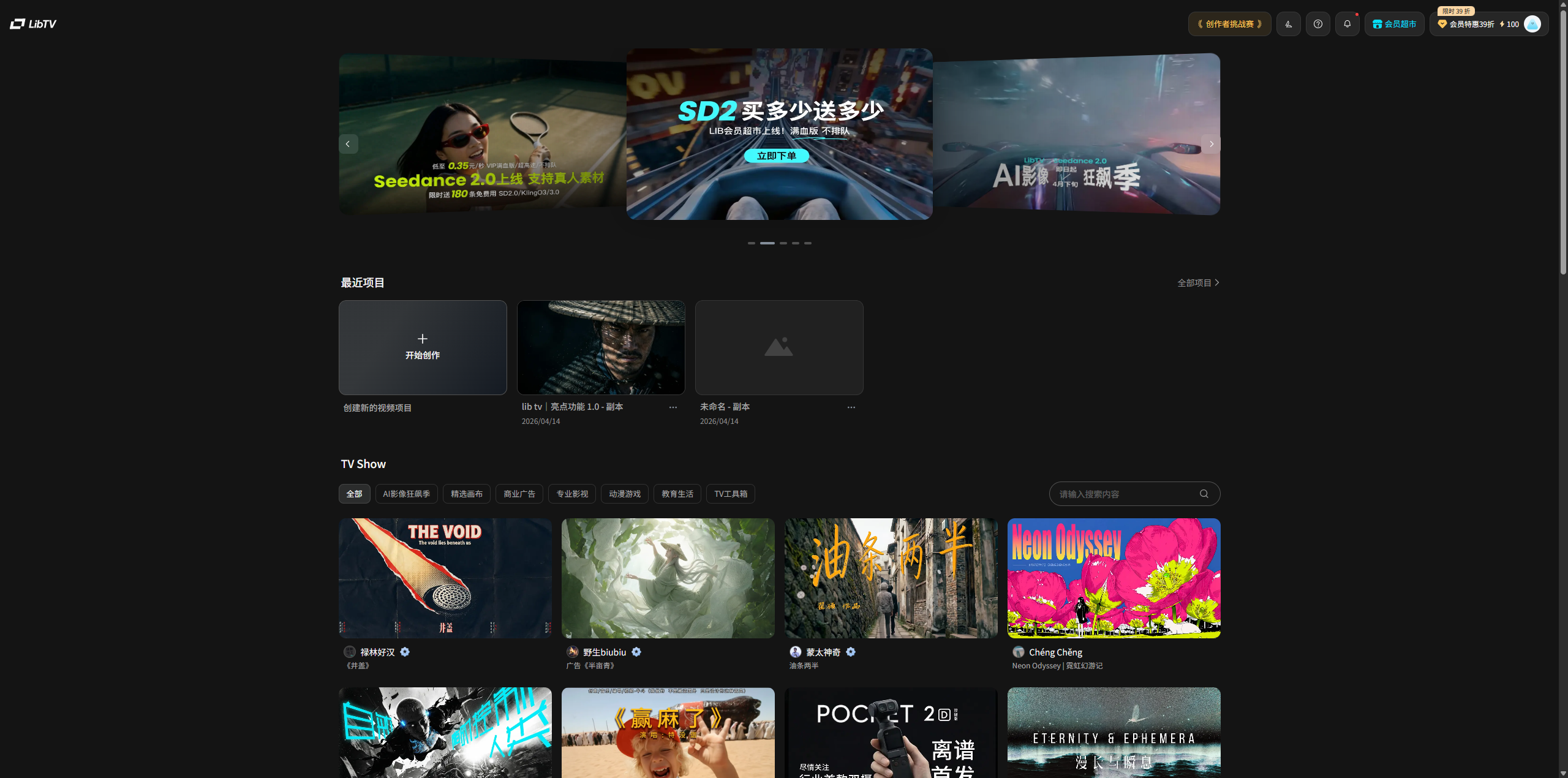This screenshot has width=1568, height=778.
Task: Select the fifth carousel indicator dot
Action: (x=808, y=243)
